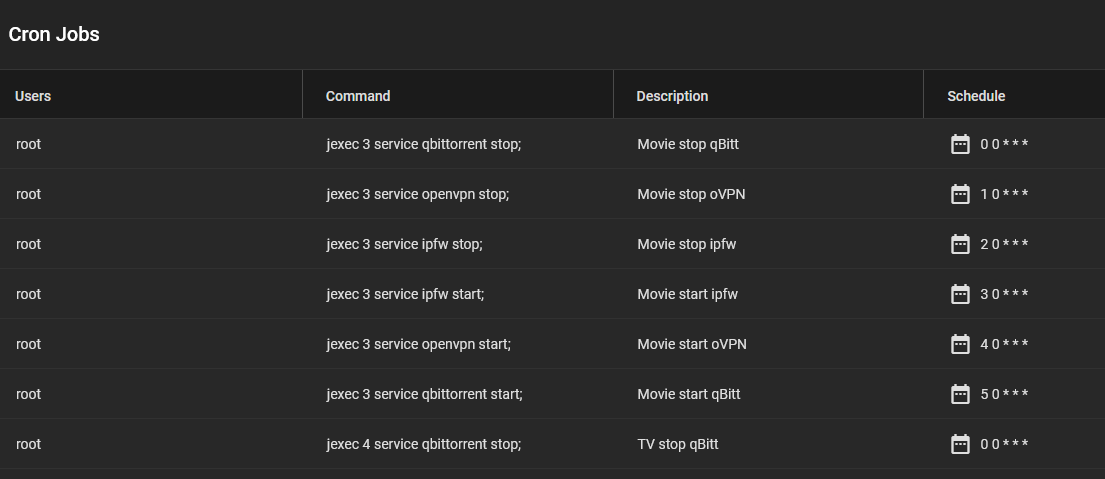Click the Description column header
Image resolution: width=1105 pixels, height=479 pixels.
pyautogui.click(x=672, y=96)
